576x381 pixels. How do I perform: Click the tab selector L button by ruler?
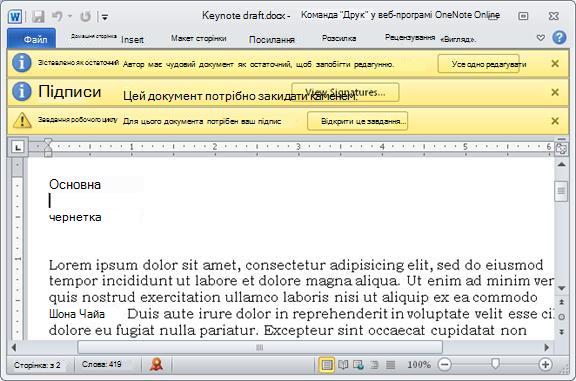(x=18, y=147)
